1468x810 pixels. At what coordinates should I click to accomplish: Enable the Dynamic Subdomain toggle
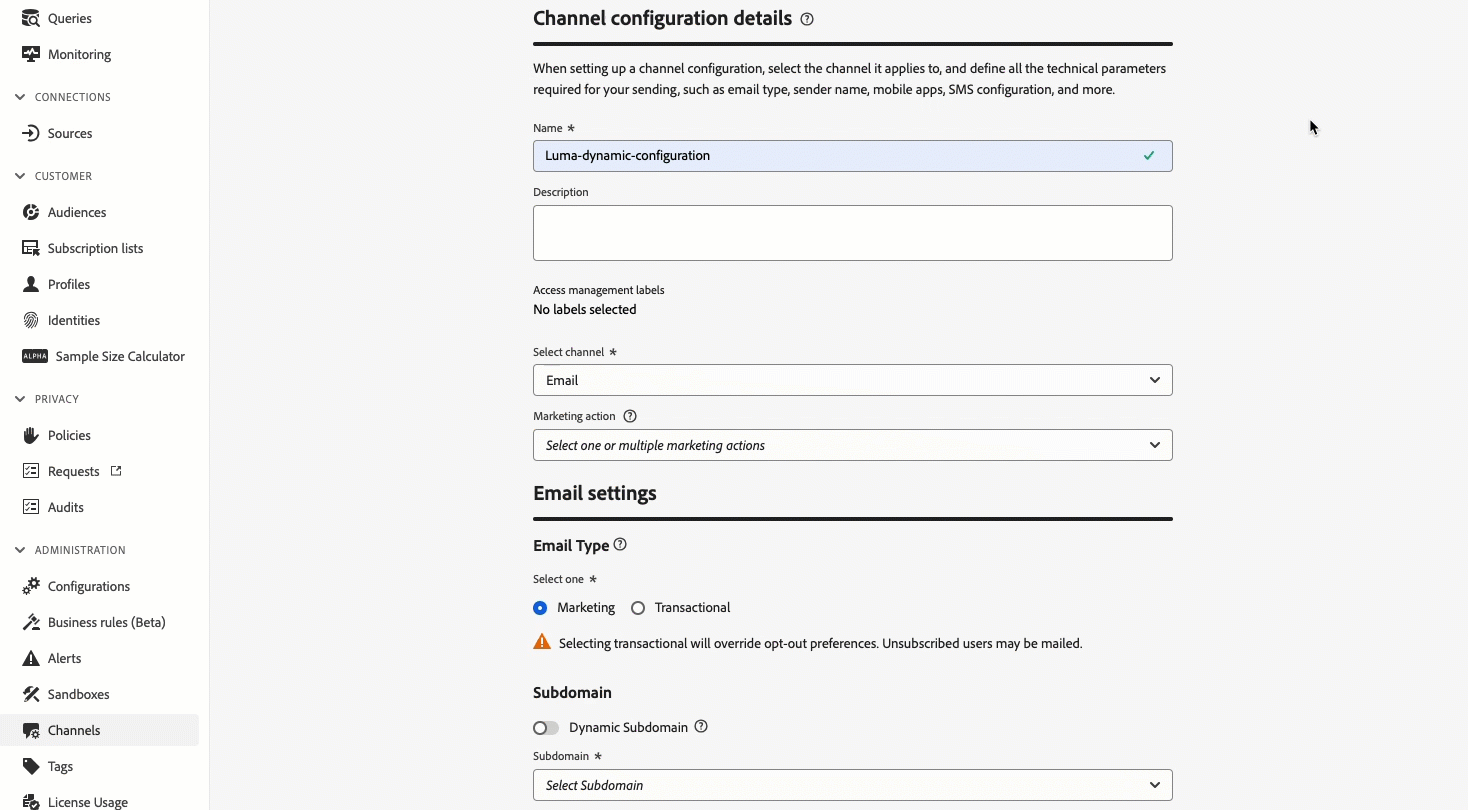tap(546, 728)
